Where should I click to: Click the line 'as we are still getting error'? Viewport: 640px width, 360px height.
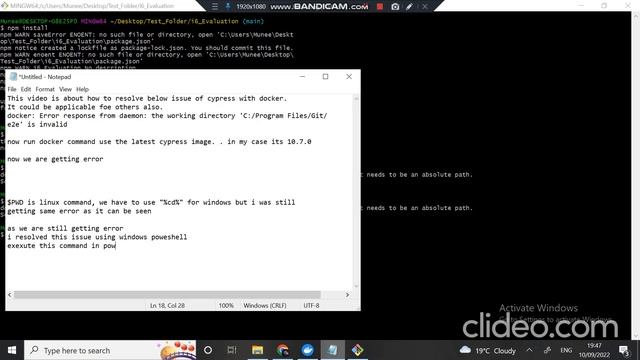[65, 228]
